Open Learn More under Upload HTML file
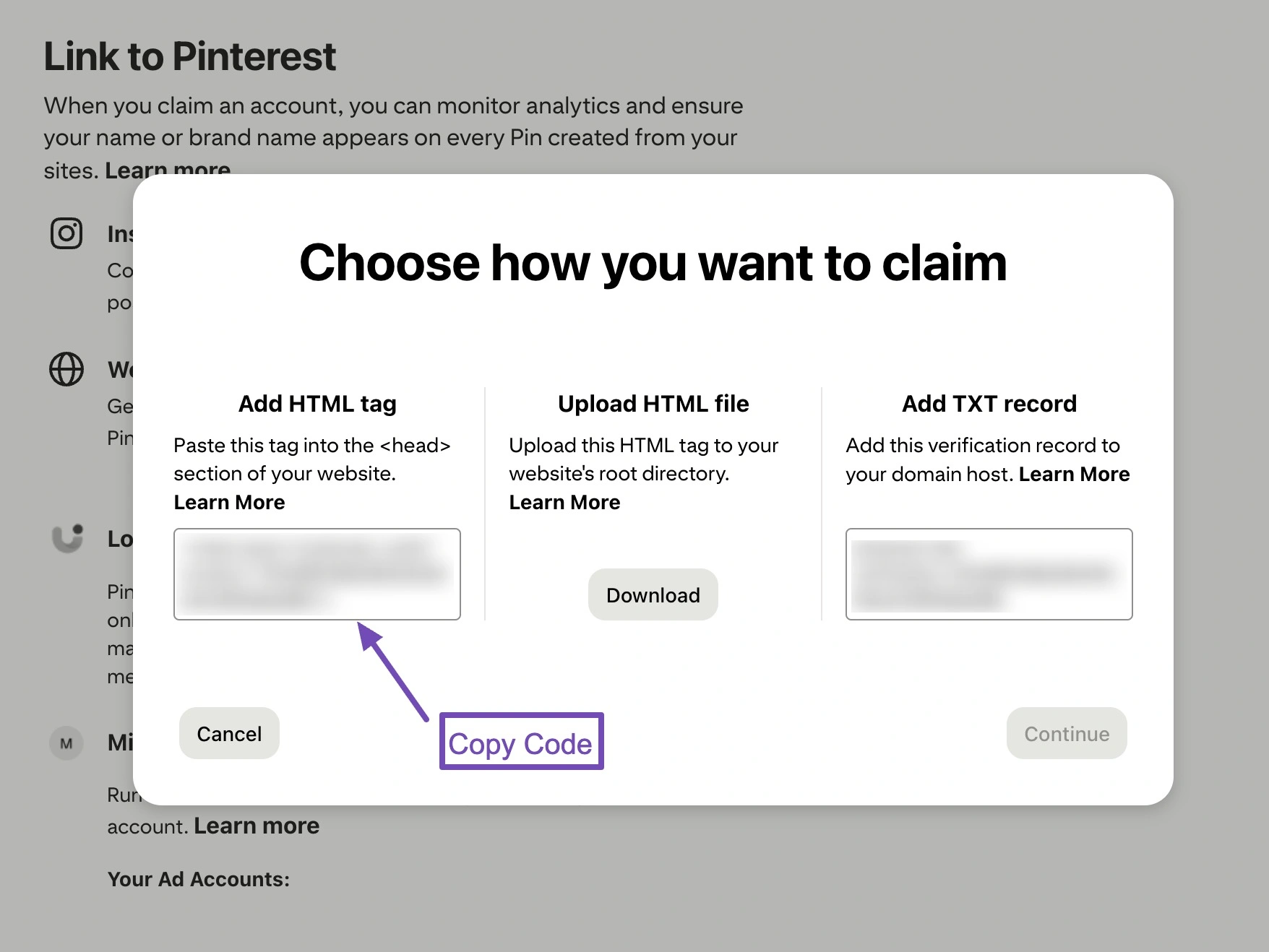 point(564,502)
